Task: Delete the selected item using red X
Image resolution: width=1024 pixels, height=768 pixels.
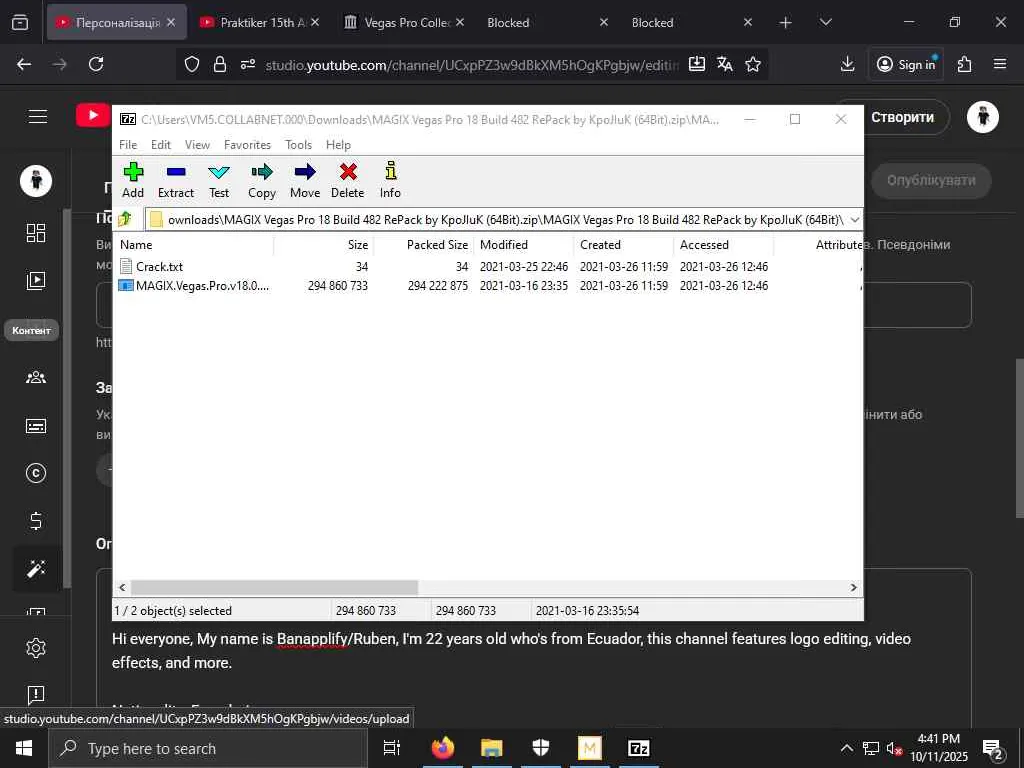Action: point(347,180)
